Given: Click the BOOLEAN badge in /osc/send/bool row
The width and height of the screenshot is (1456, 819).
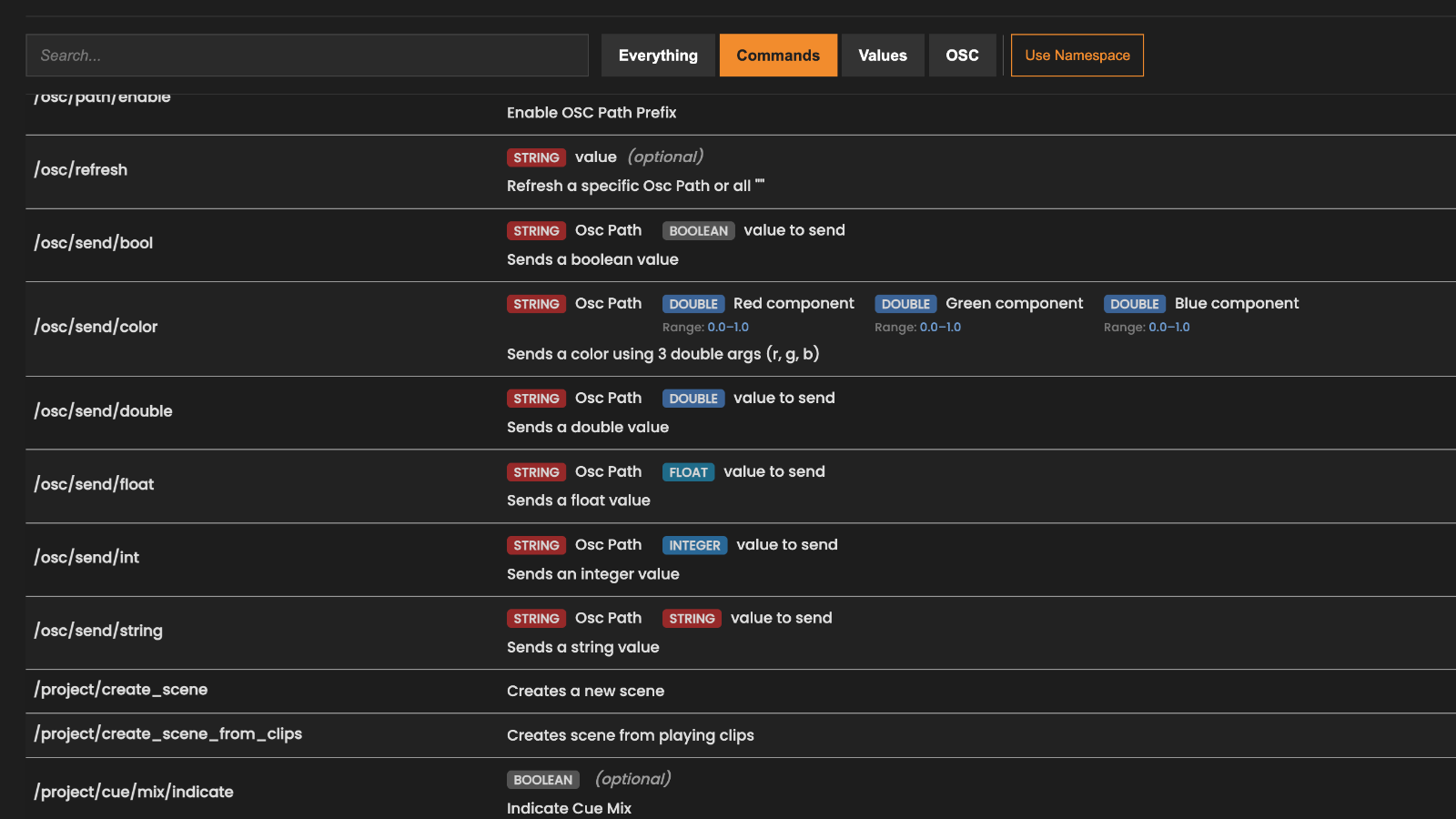Looking at the screenshot, I should coord(698,231).
